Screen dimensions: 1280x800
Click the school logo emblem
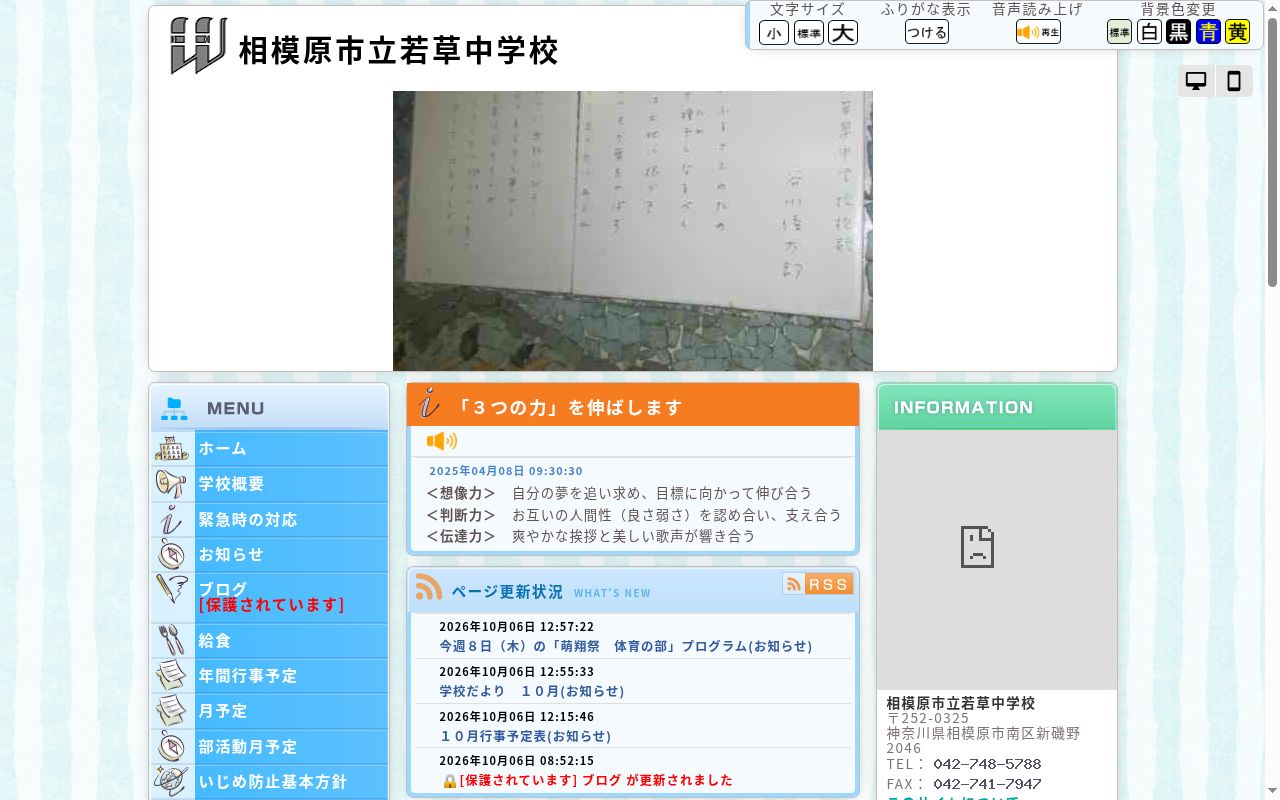[x=198, y=46]
